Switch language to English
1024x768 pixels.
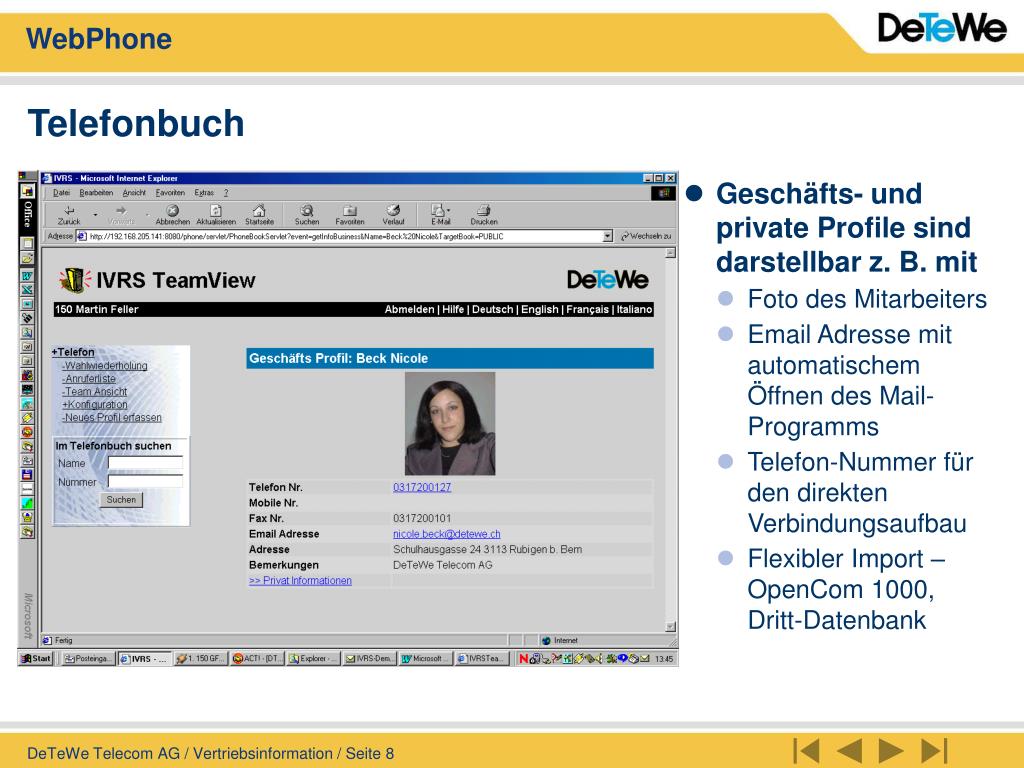coord(539,310)
